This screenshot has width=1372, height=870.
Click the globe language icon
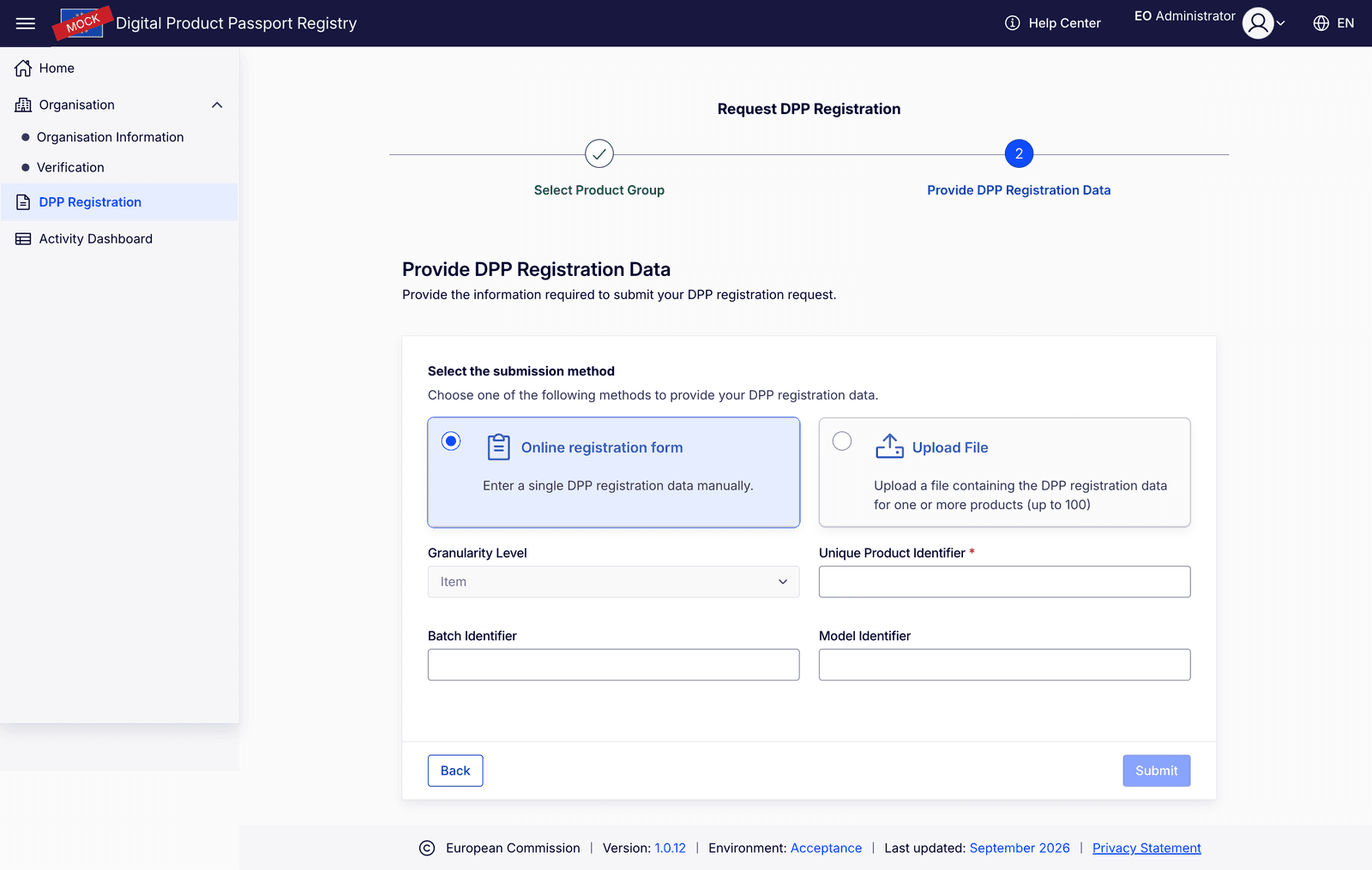coord(1321,23)
